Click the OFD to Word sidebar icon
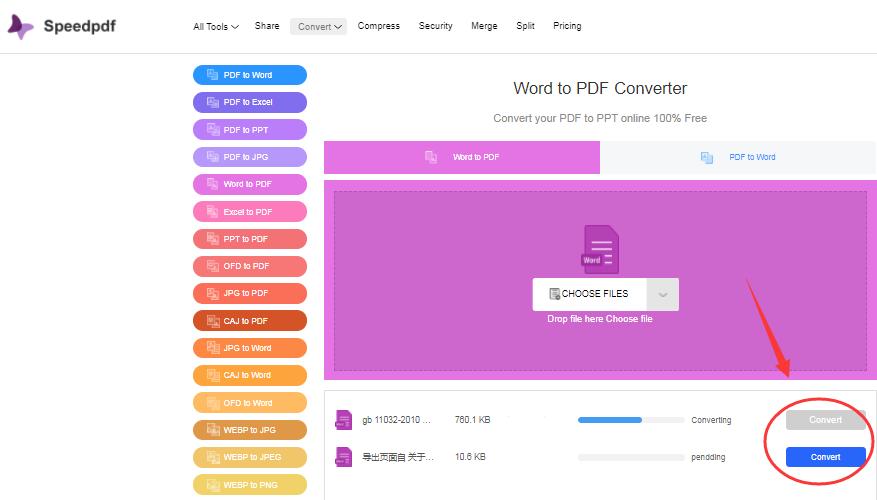This screenshot has height=500, width=877. point(213,403)
